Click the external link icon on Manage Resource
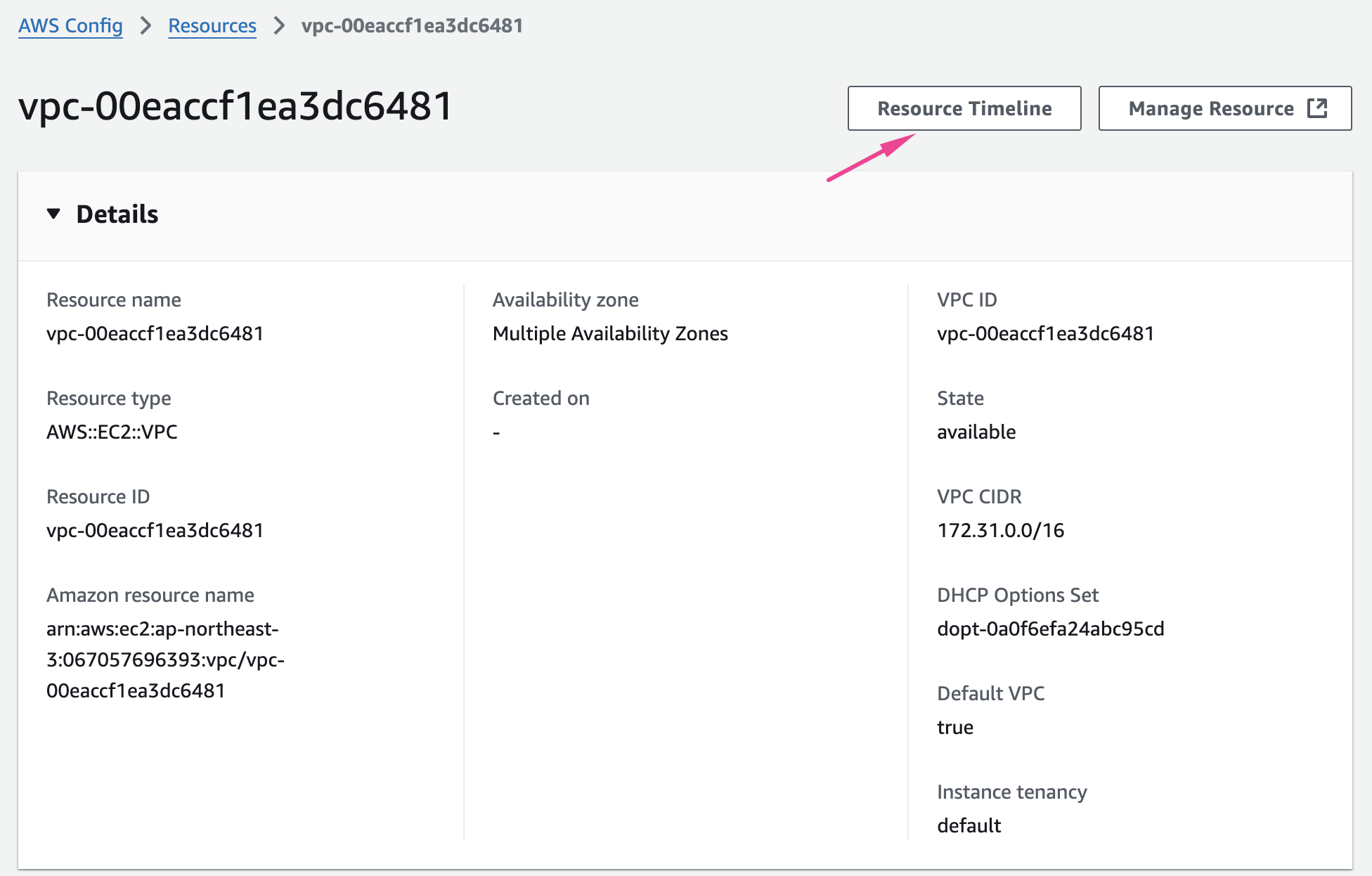The width and height of the screenshot is (1372, 876). [1316, 108]
